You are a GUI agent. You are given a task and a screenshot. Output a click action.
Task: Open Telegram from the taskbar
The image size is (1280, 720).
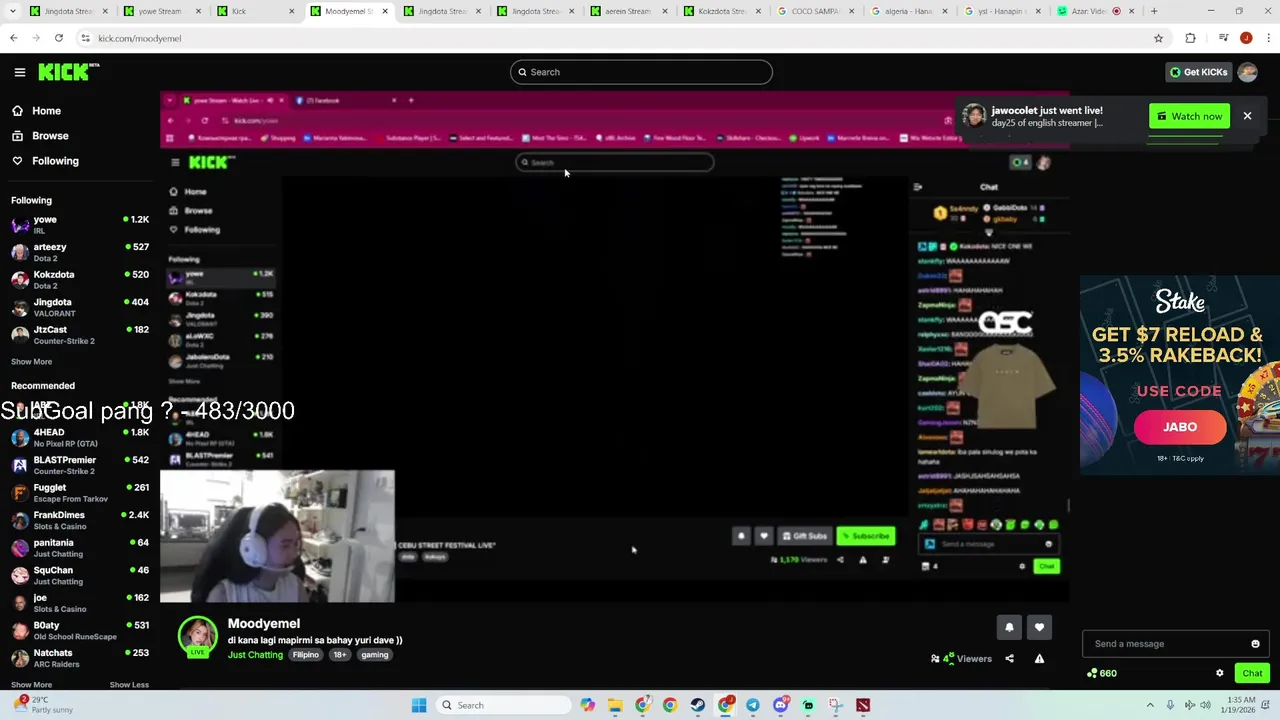[x=753, y=705]
